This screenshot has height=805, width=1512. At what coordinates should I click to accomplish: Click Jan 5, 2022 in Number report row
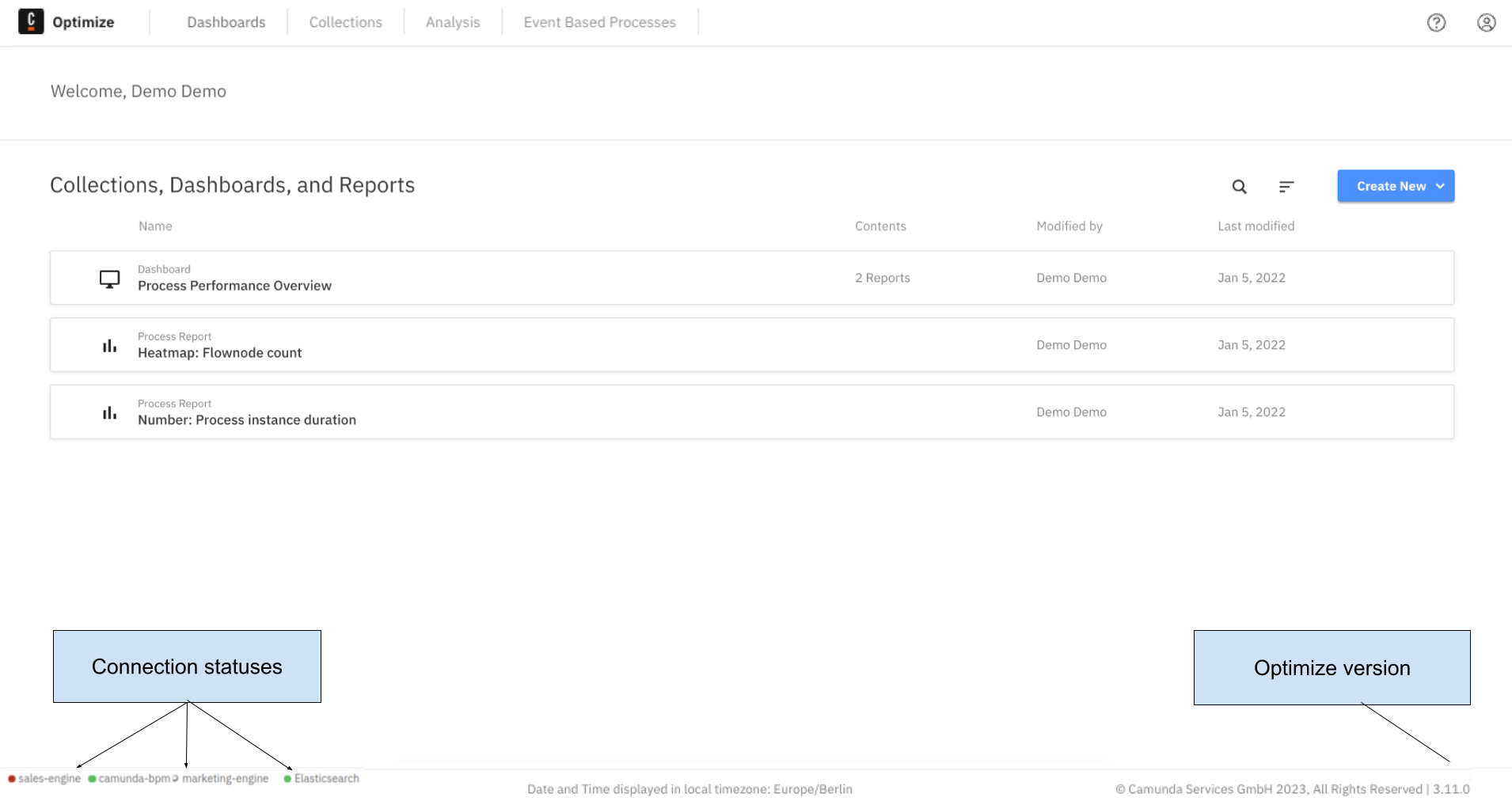1252,412
